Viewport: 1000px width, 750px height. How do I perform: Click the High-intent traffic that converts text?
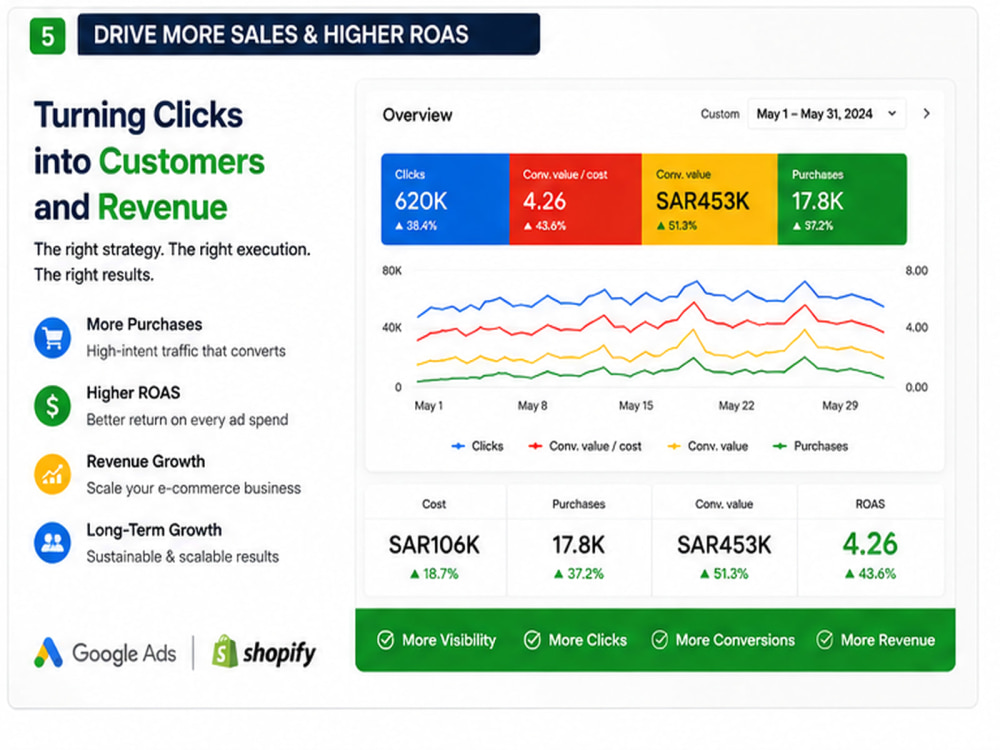coord(186,351)
